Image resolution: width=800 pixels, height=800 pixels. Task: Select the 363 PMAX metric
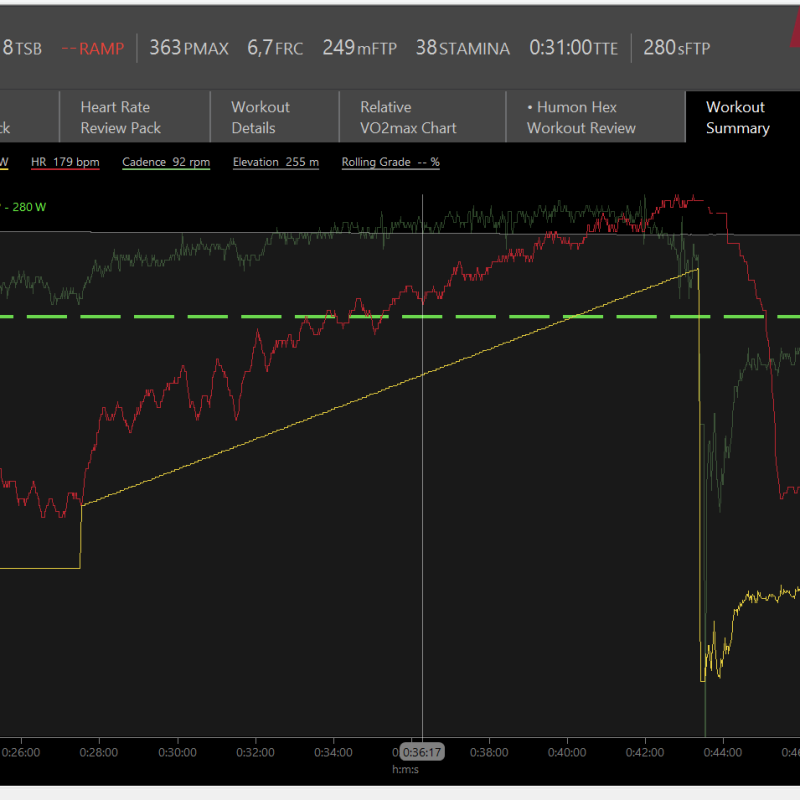(x=189, y=48)
